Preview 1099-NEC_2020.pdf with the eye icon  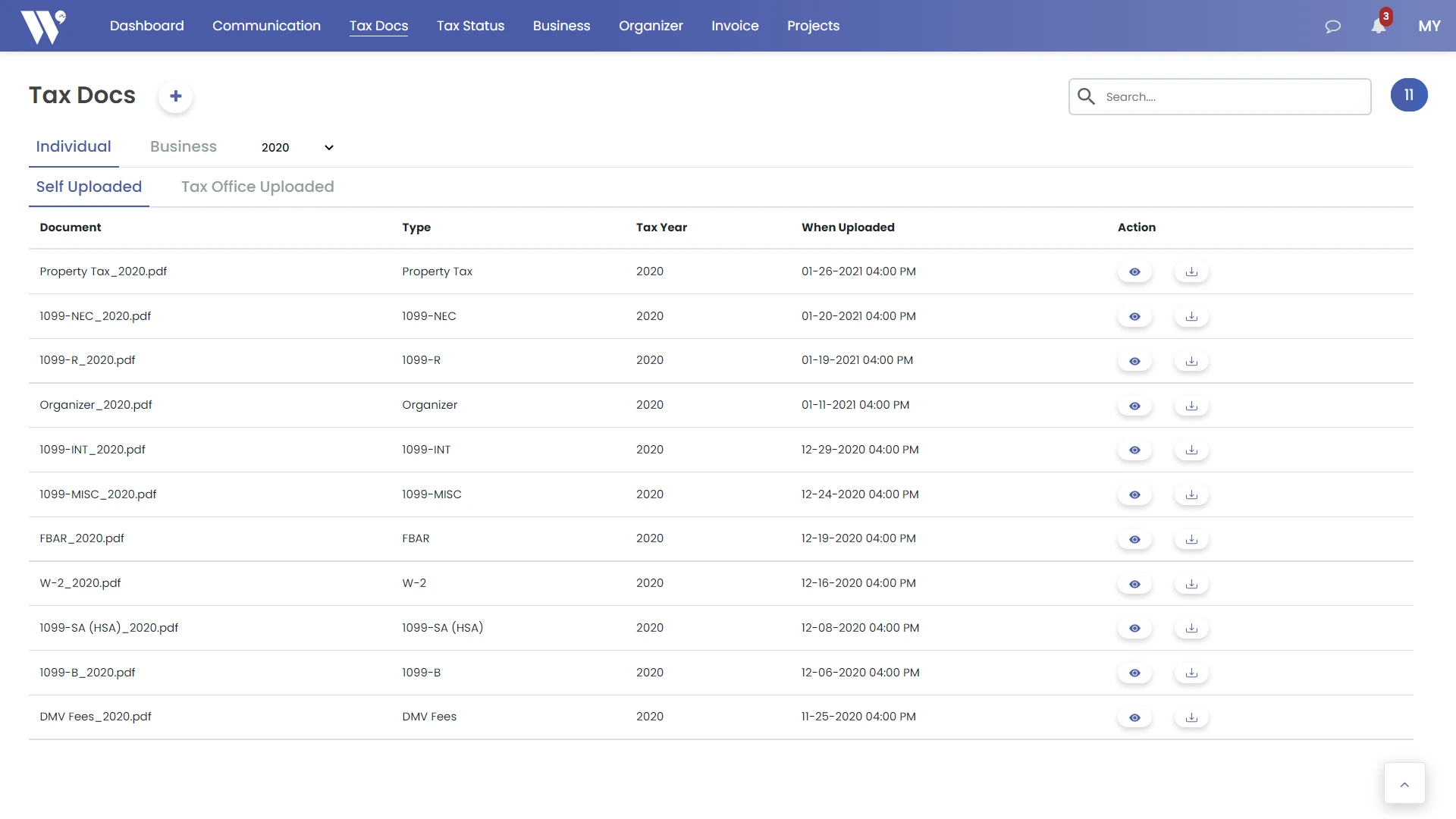(x=1134, y=316)
